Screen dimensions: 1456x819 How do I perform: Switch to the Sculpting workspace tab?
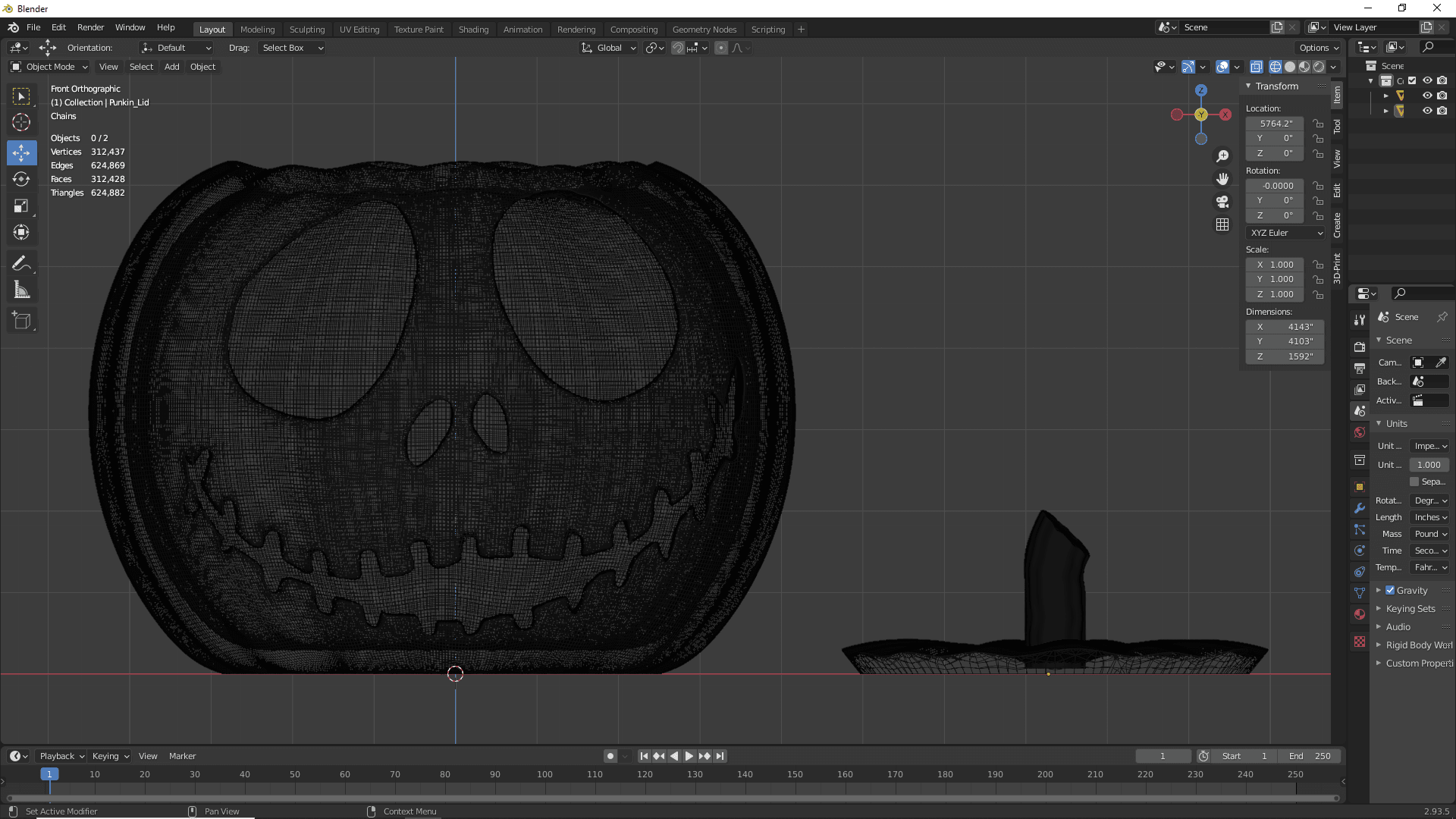click(307, 30)
